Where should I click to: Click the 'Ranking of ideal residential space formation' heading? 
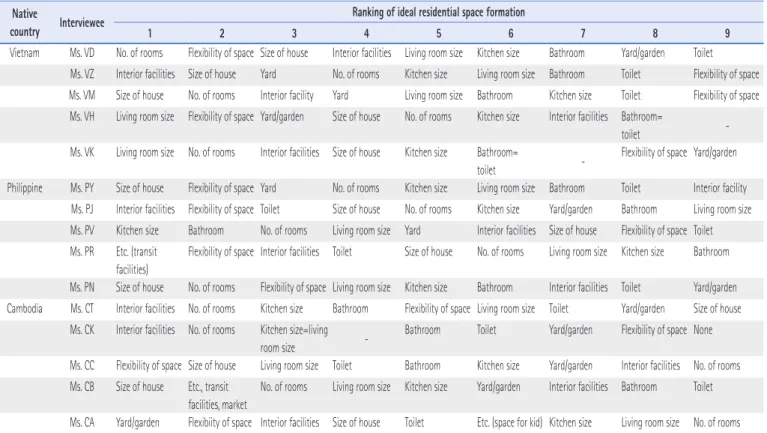pyautogui.click(x=438, y=12)
